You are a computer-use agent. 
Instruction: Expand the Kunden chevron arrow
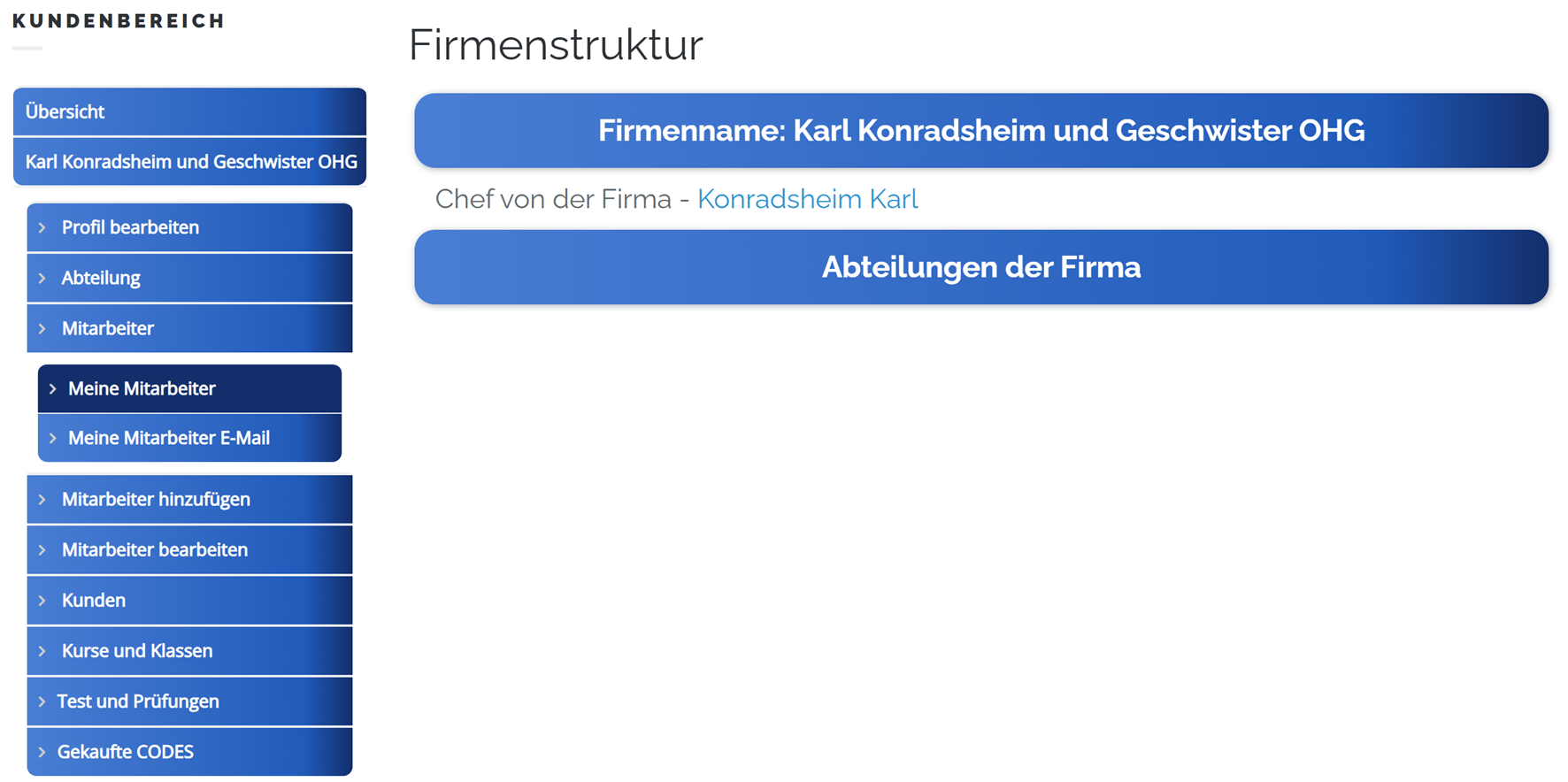coord(42,601)
